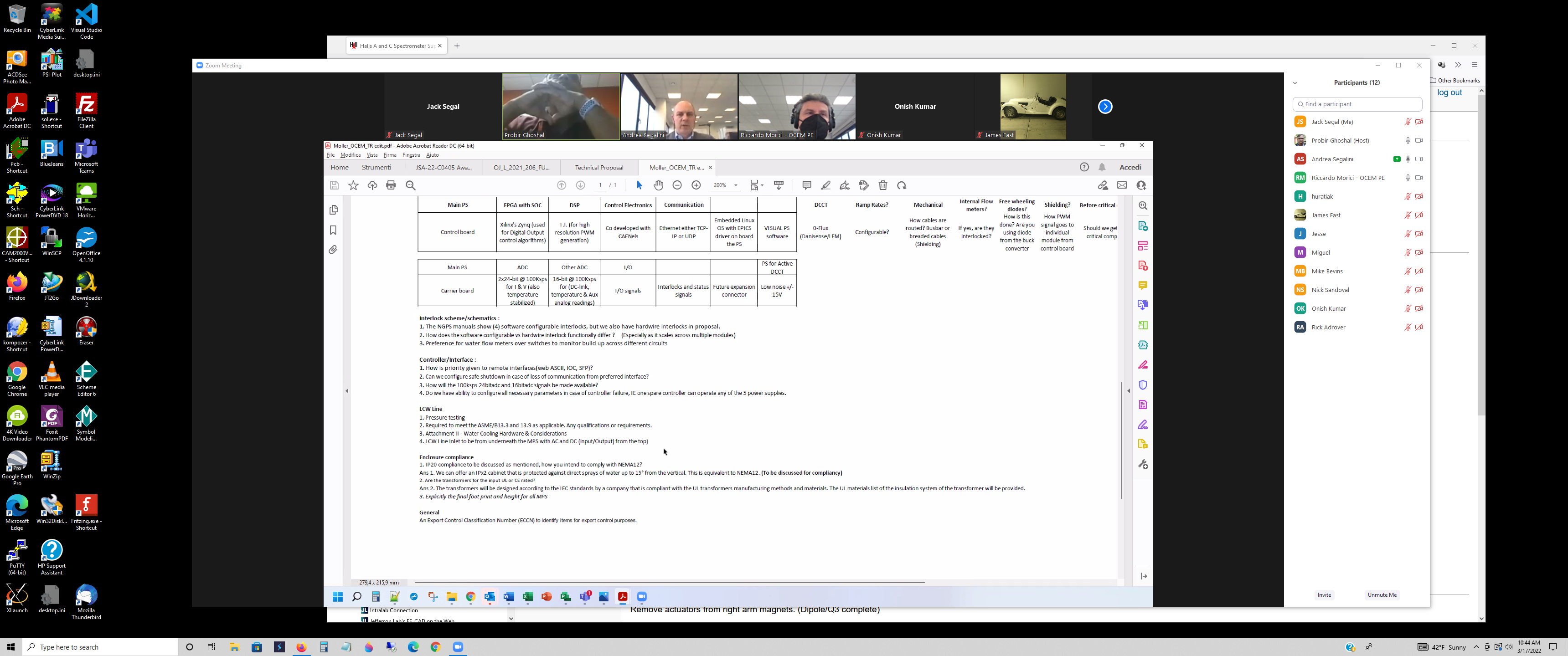
Task: Click the find text magnifier icon in Acrobat
Action: pyautogui.click(x=410, y=185)
